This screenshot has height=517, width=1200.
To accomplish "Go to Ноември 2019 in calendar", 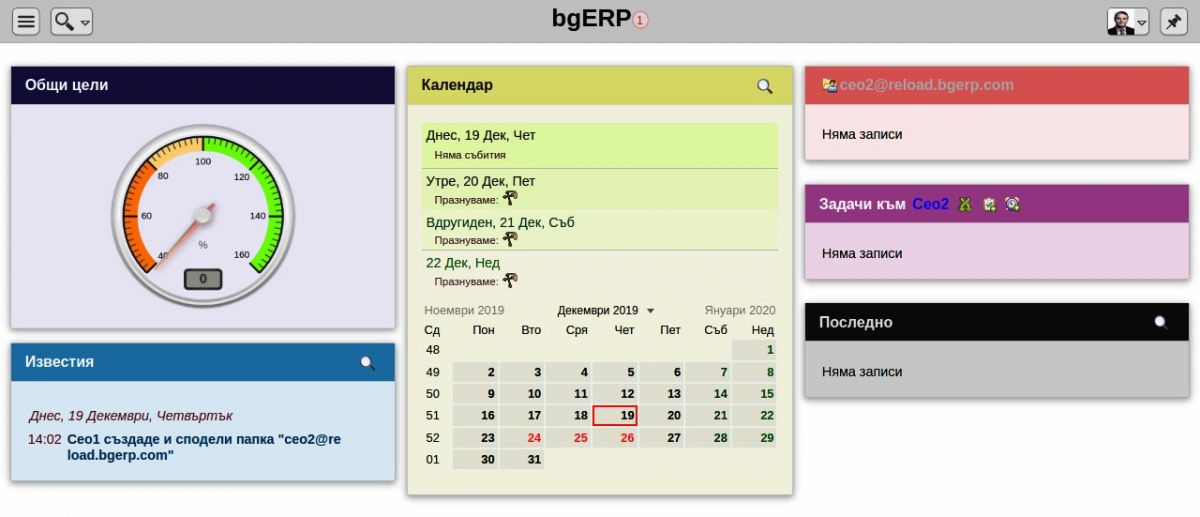I will click(x=464, y=310).
